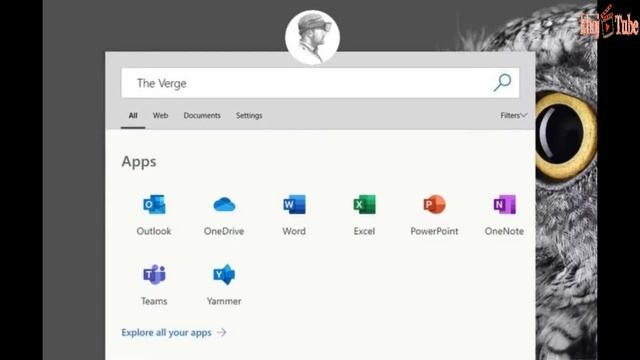Launch the OneNote app icon
640x360 pixels.
pos(504,204)
